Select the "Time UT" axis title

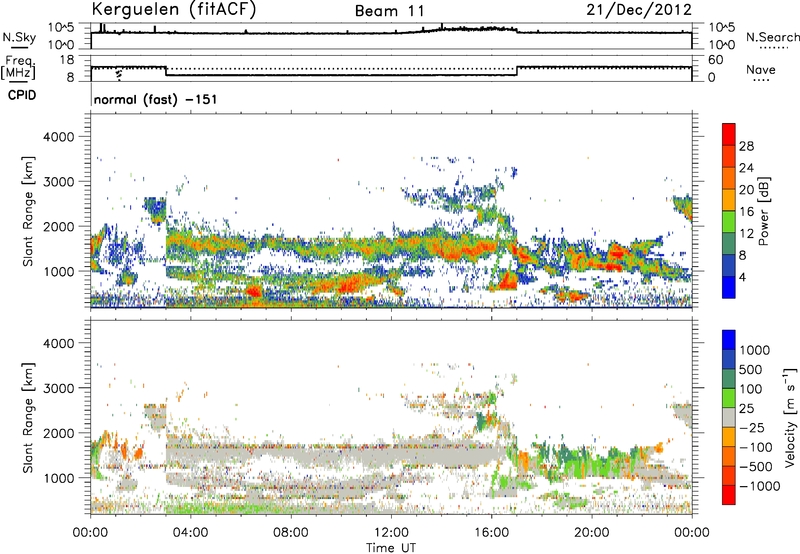tap(391, 548)
